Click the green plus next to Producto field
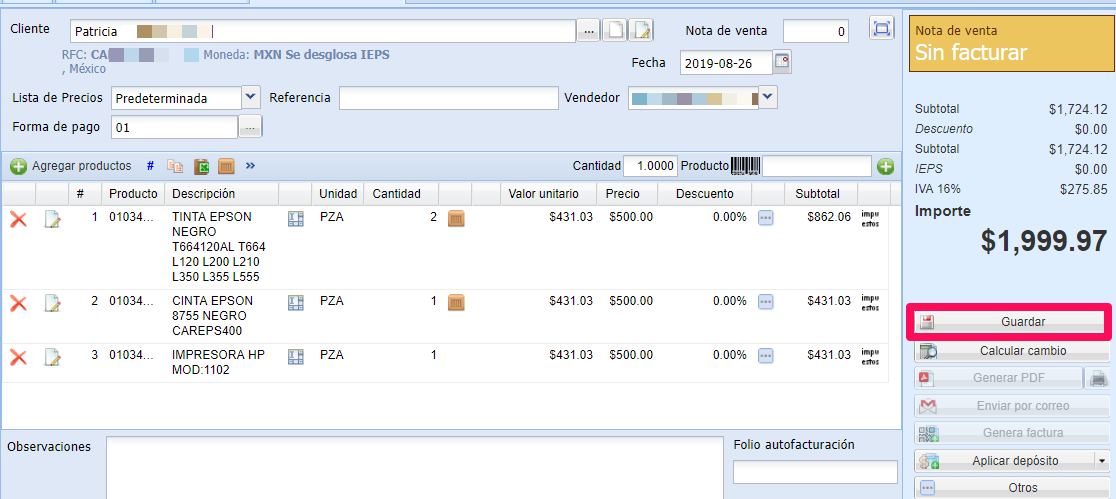This screenshot has height=499, width=1116. [x=885, y=166]
